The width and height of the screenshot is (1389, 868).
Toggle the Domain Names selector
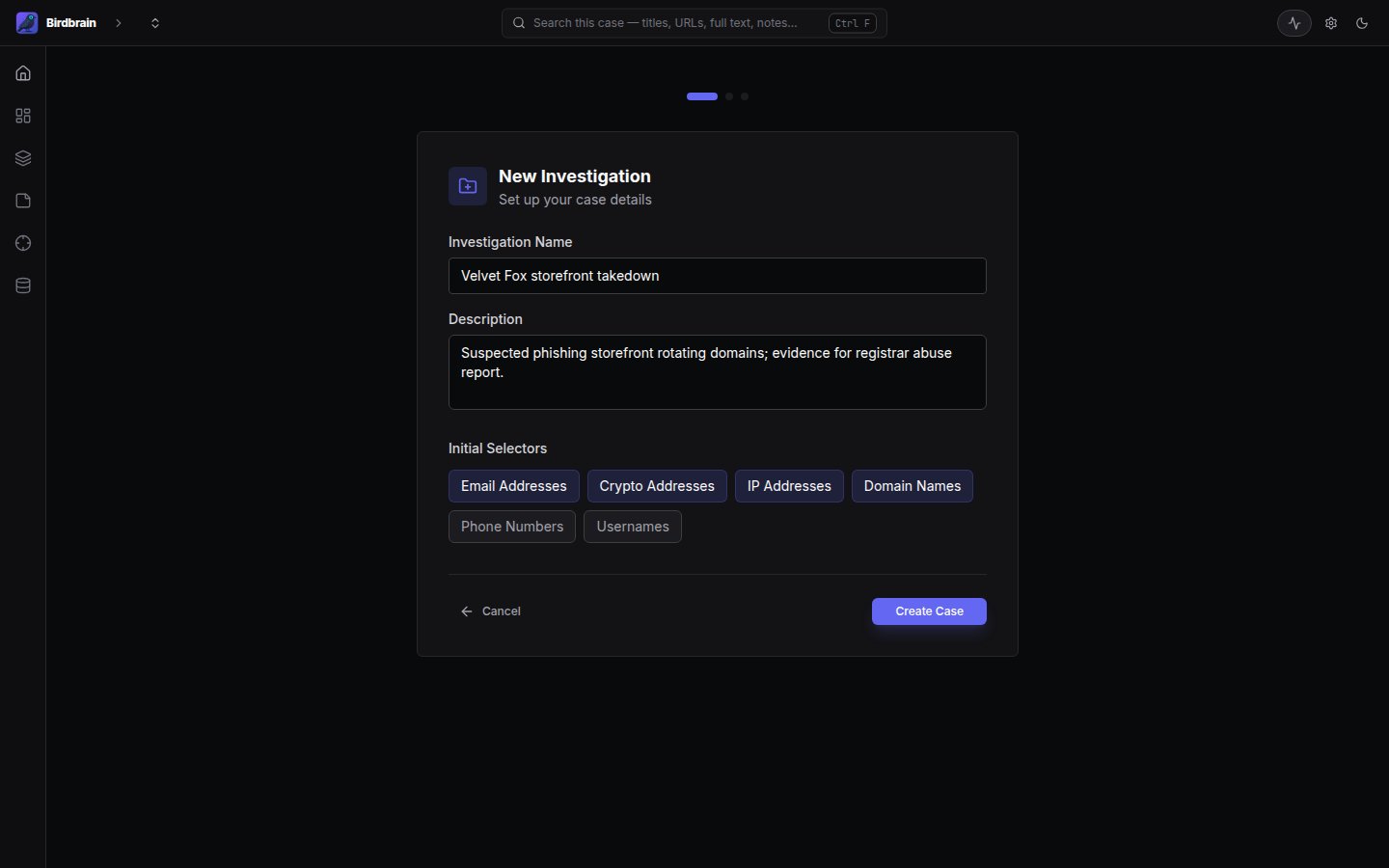coord(912,486)
